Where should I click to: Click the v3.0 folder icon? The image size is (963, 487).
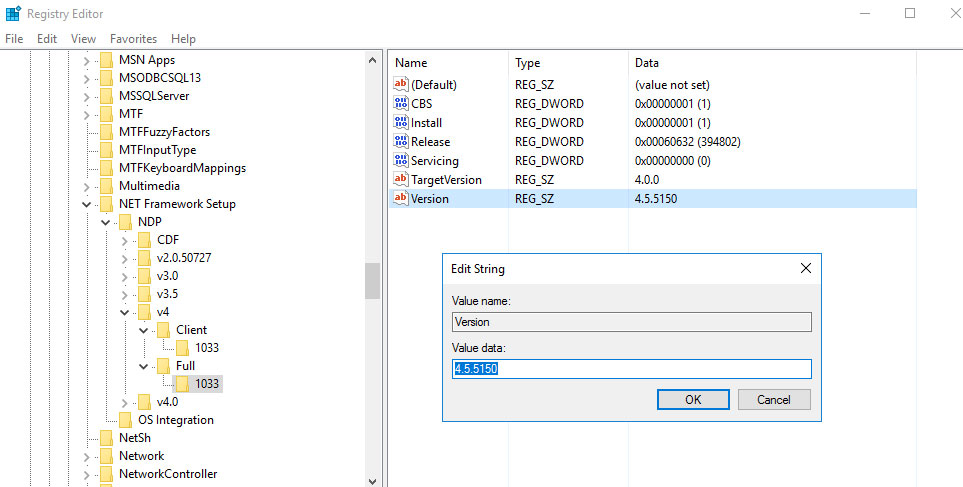pyautogui.click(x=144, y=276)
